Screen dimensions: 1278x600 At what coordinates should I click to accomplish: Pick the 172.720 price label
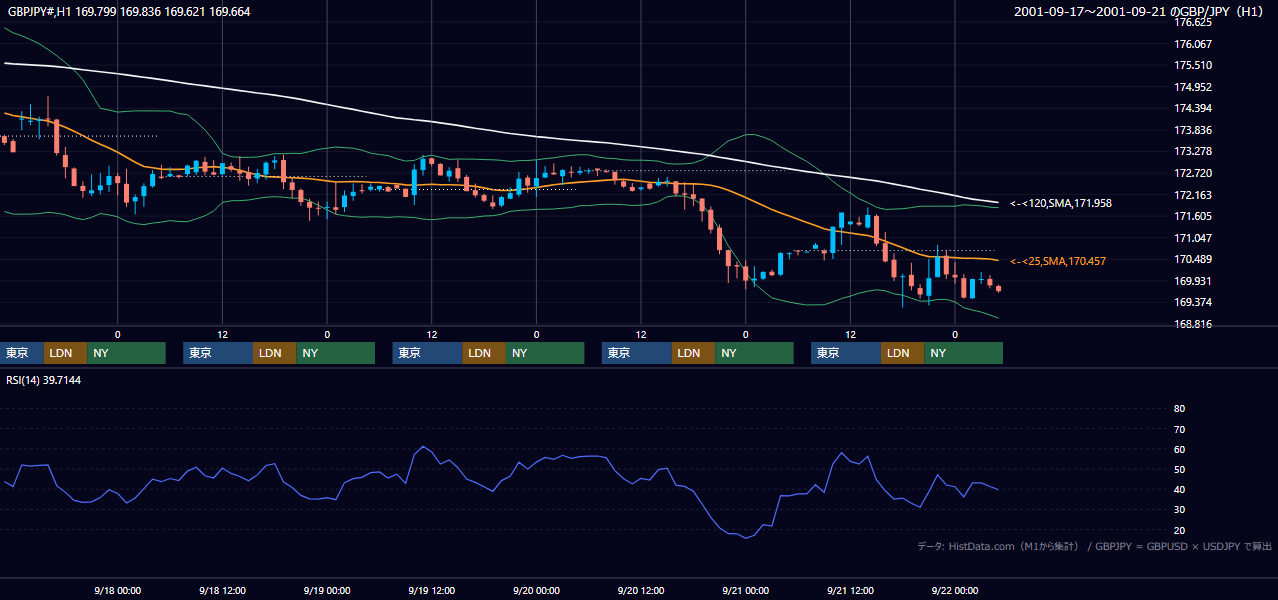coord(1192,173)
